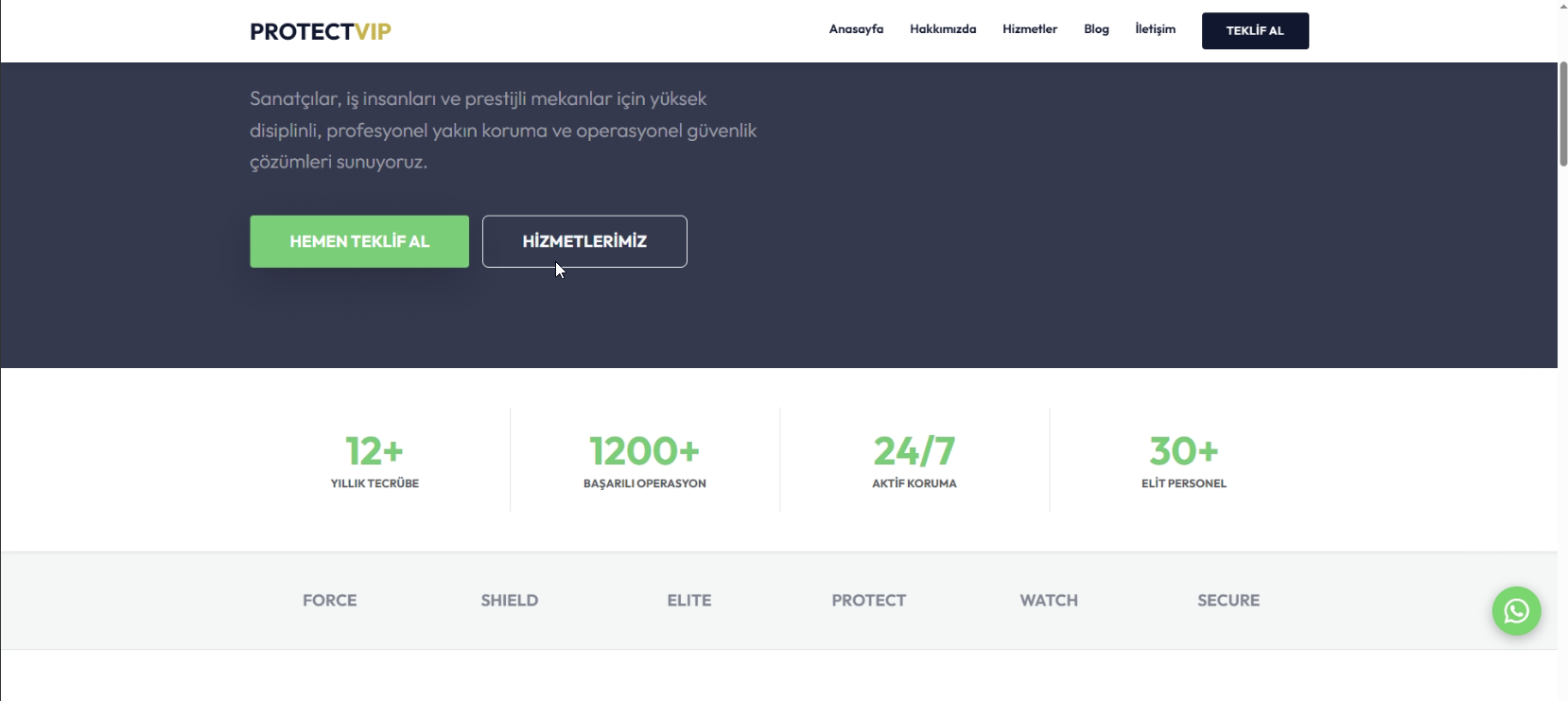Select Hizmetler in the top navigation
Screen dimensions: 1568x701
[x=1030, y=29]
